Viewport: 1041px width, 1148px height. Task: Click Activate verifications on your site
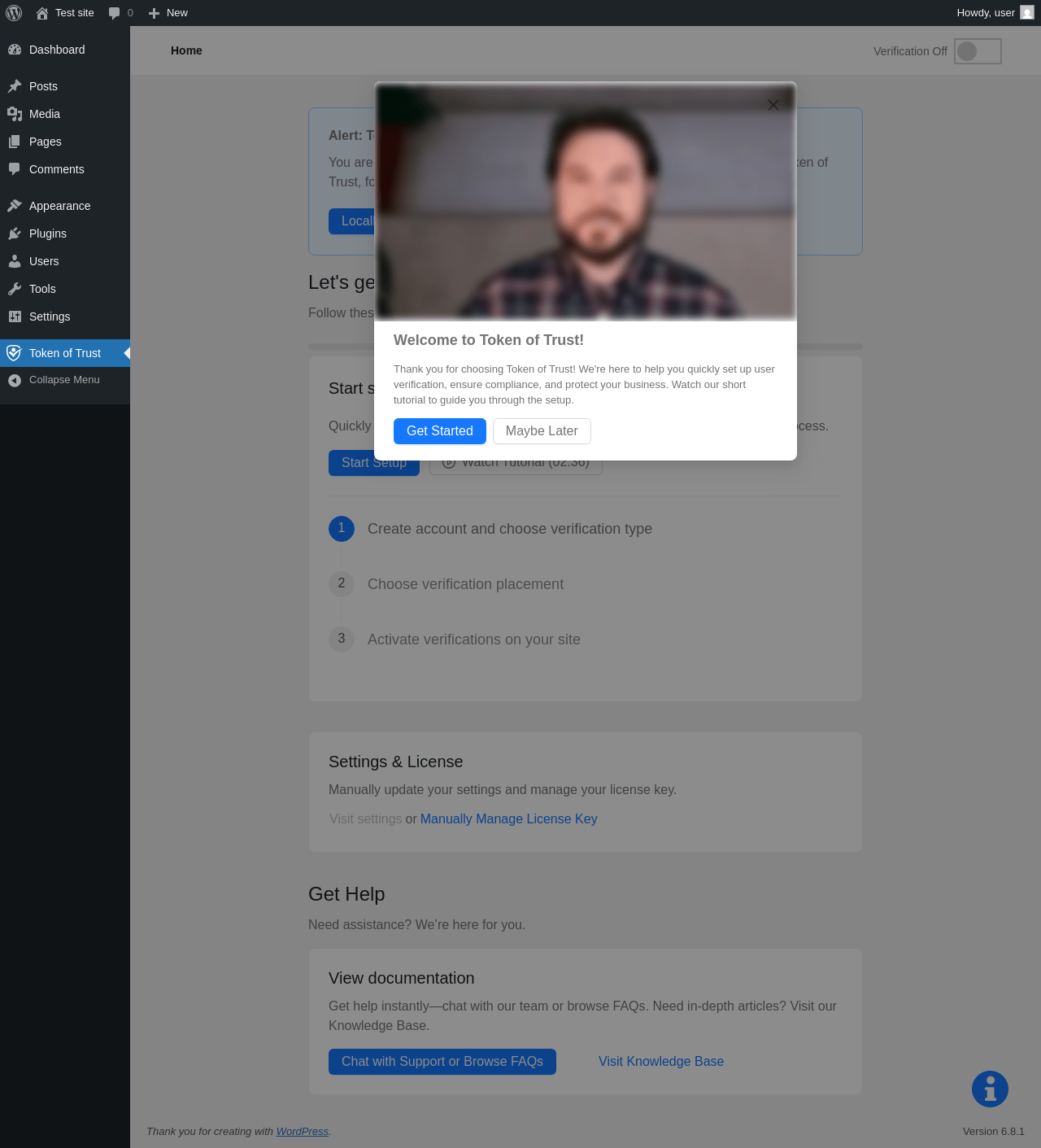click(474, 639)
